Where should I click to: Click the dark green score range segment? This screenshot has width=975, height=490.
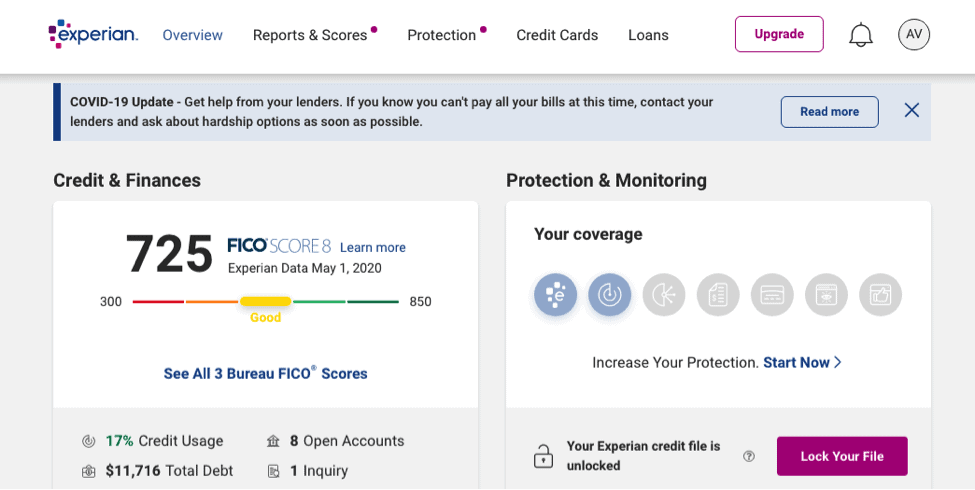point(372,302)
